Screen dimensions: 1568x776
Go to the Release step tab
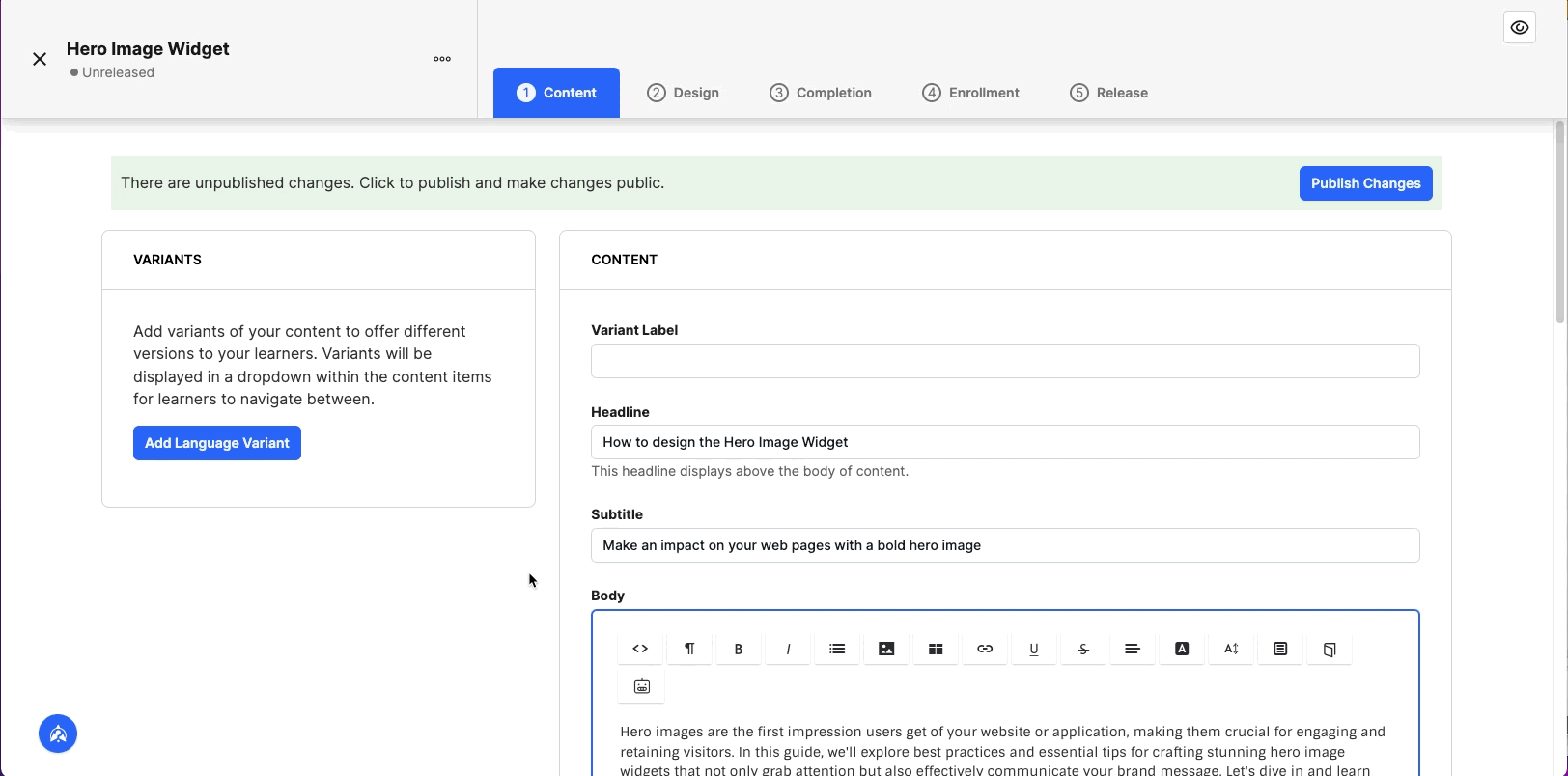1108,93
